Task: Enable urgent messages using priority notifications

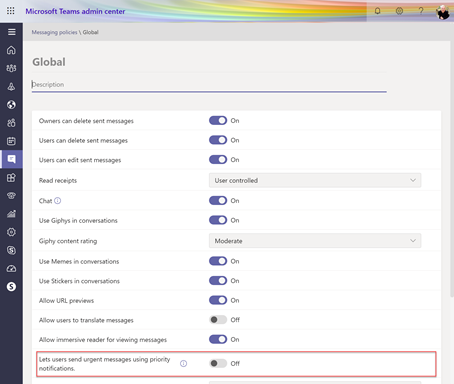Action: pos(218,363)
